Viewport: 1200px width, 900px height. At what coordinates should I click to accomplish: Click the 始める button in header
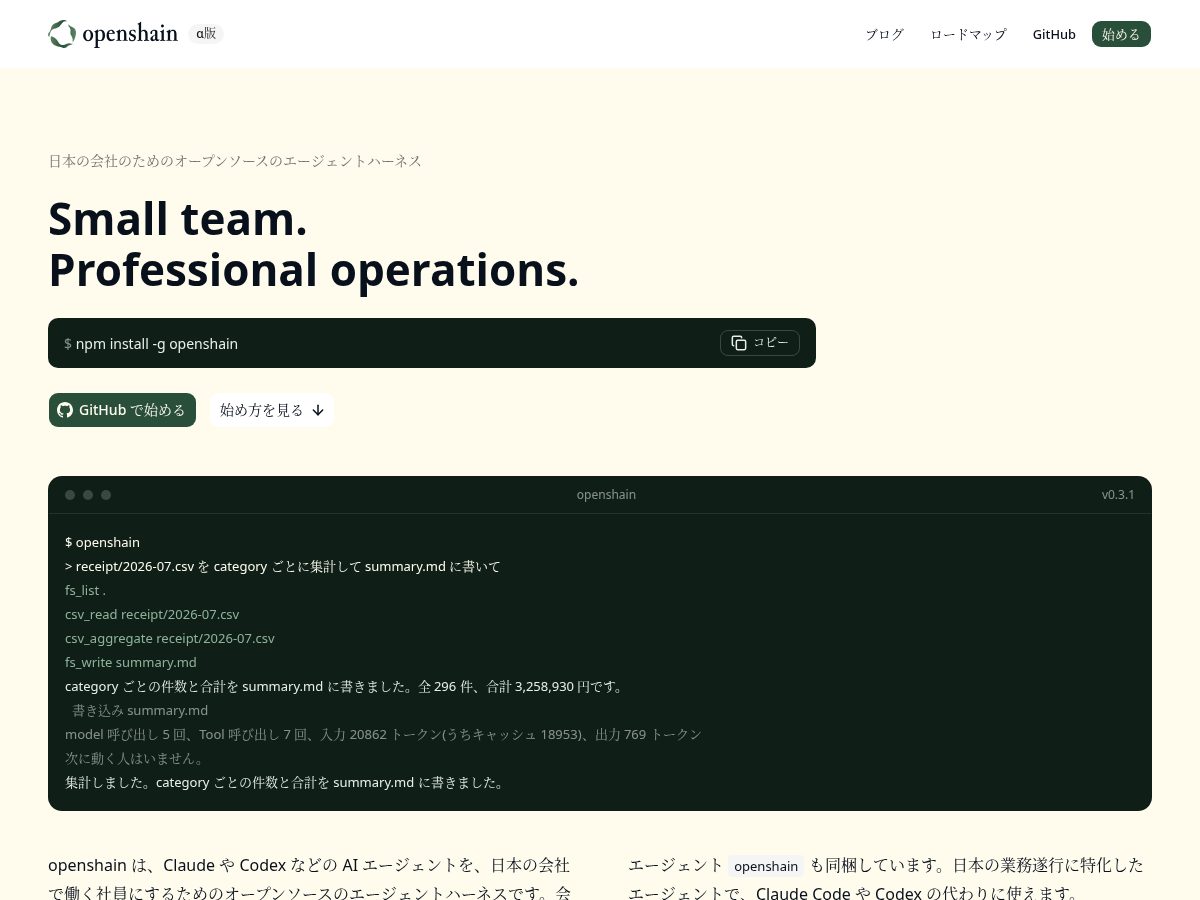click(1121, 34)
